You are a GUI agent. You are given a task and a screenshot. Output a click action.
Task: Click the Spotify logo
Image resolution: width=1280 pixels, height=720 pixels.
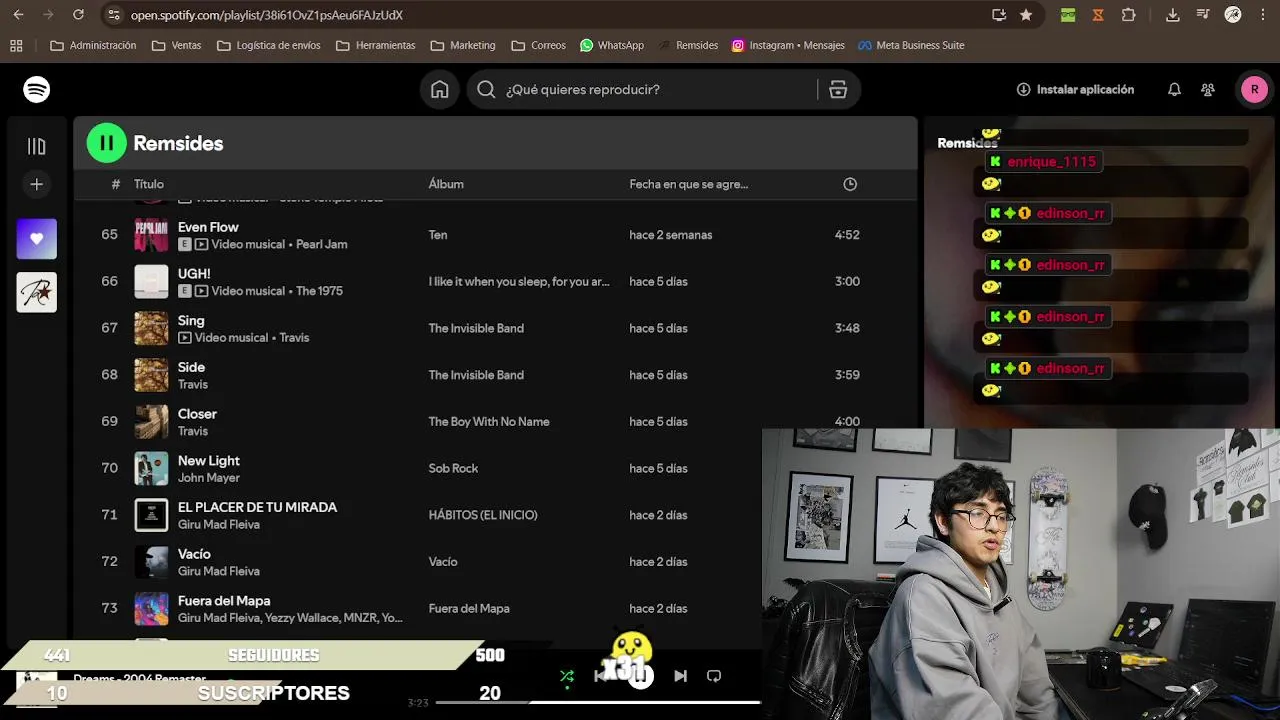click(37, 89)
